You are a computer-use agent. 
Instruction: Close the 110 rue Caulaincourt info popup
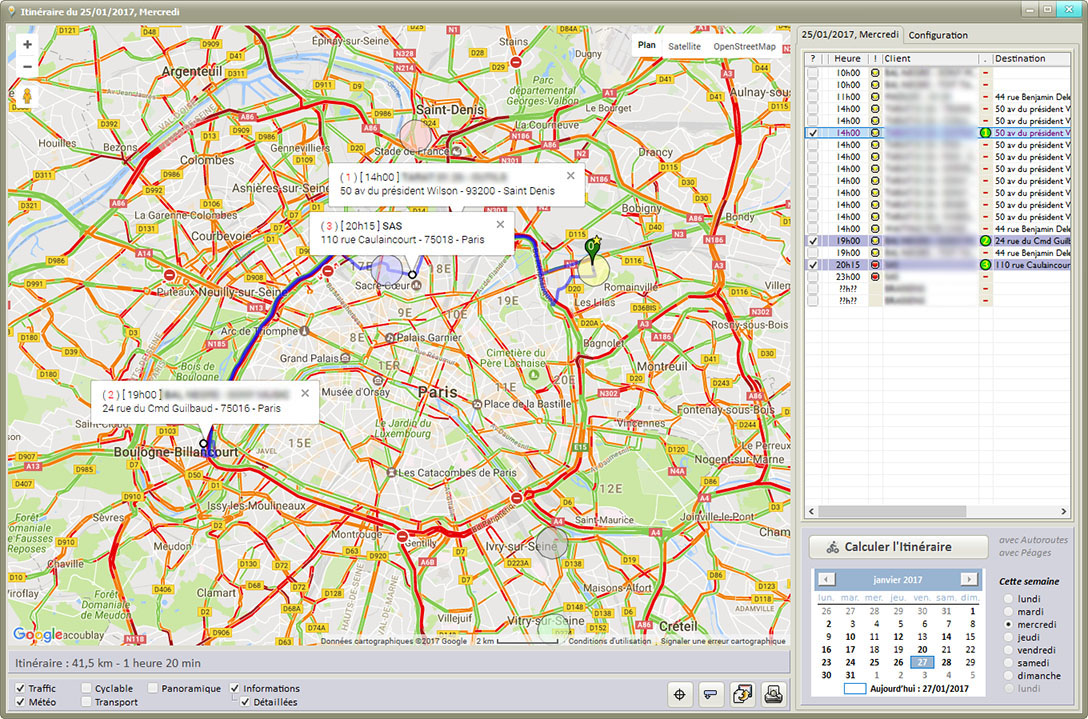tap(500, 224)
